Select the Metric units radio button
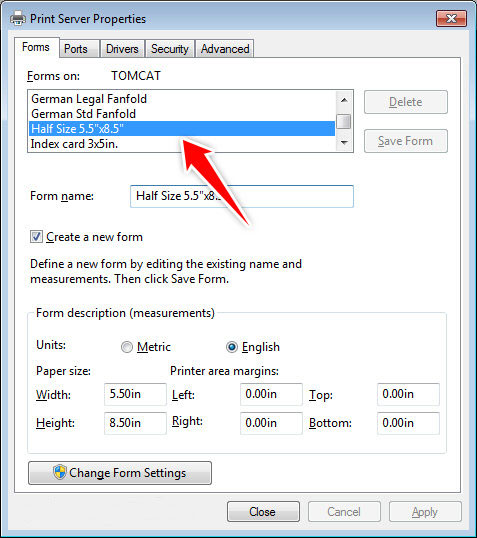Image resolution: width=477 pixels, height=538 pixels. [x=127, y=347]
